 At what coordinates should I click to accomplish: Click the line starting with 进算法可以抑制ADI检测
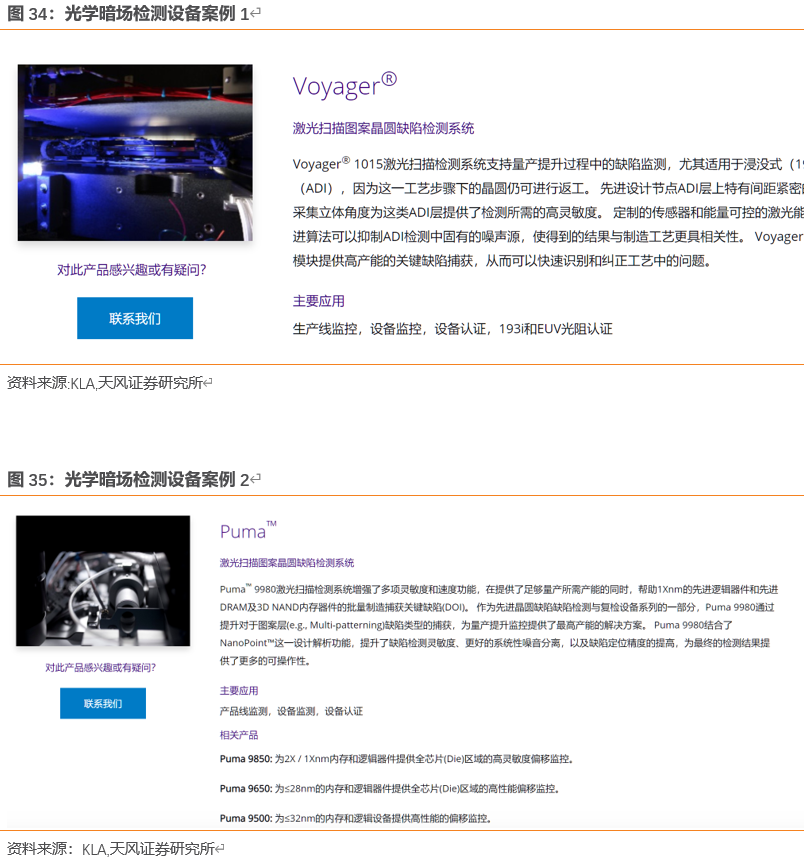[x=548, y=237]
